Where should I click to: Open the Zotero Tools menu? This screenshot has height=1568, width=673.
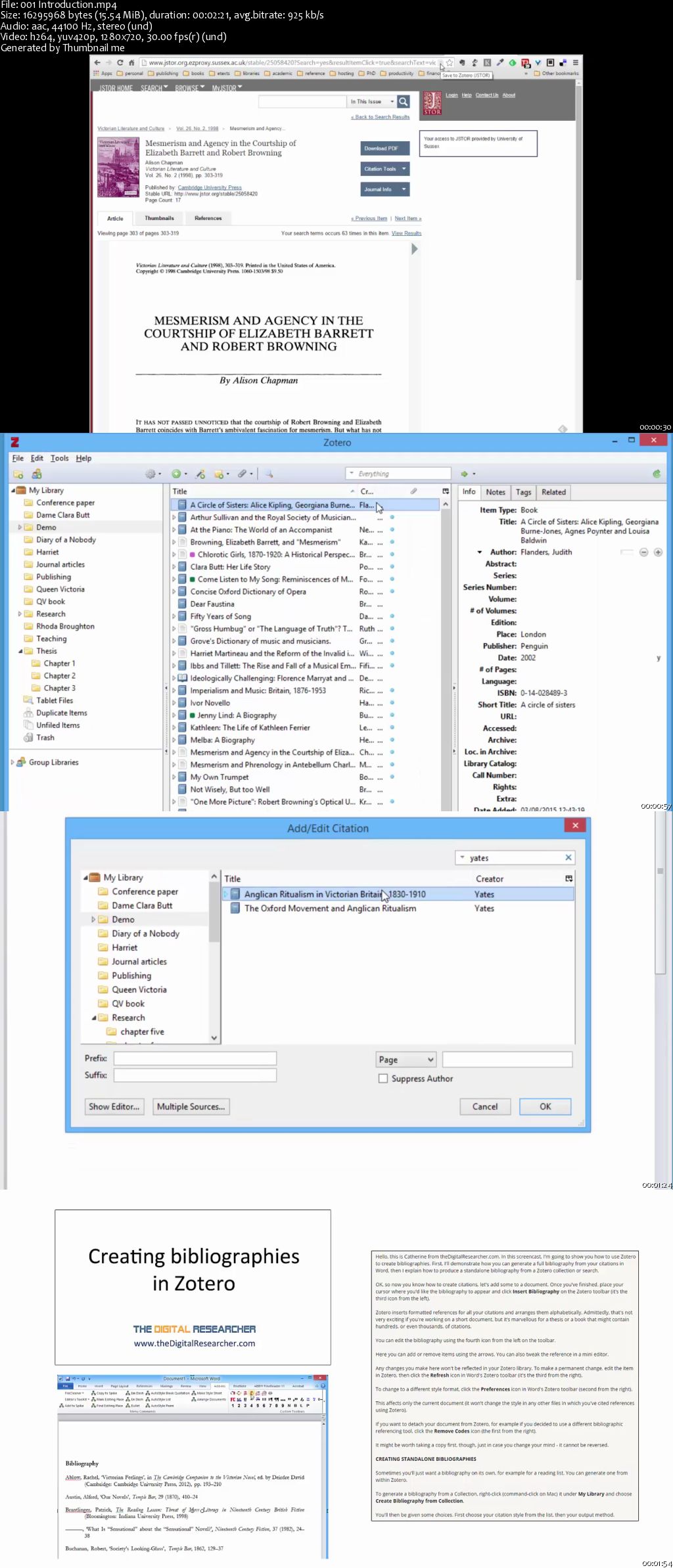[59, 459]
